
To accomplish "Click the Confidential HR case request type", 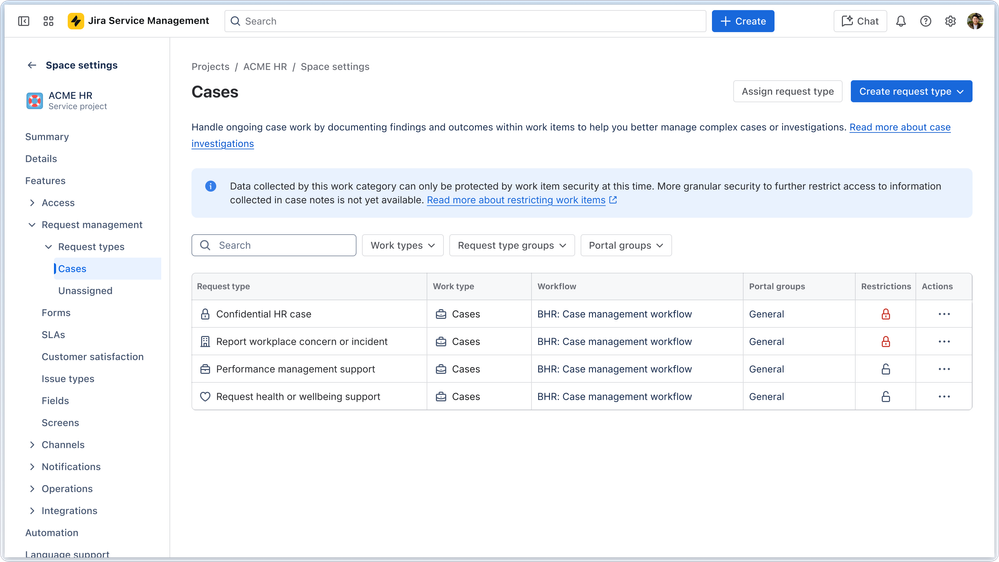I will [264, 314].
